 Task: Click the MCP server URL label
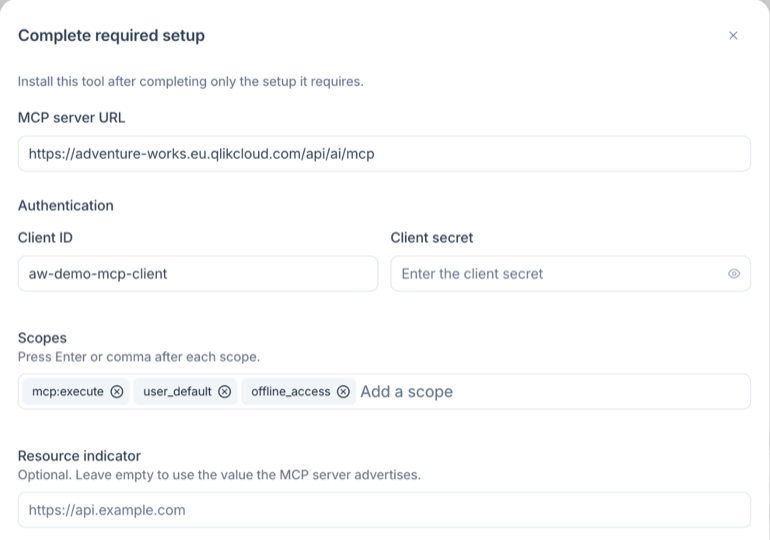click(72, 117)
